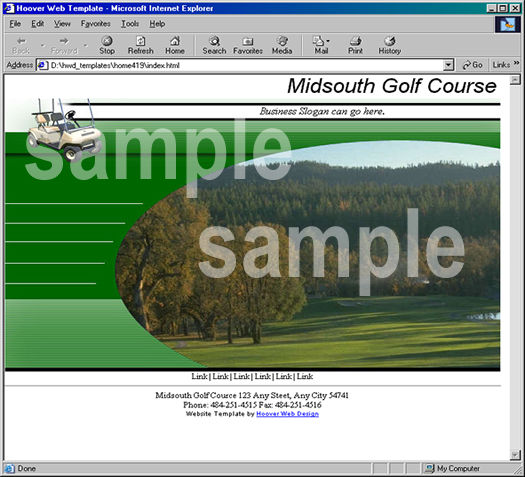Image resolution: width=525 pixels, height=477 pixels.
Task: Click the third Link in footer navigation
Action: tap(241, 376)
